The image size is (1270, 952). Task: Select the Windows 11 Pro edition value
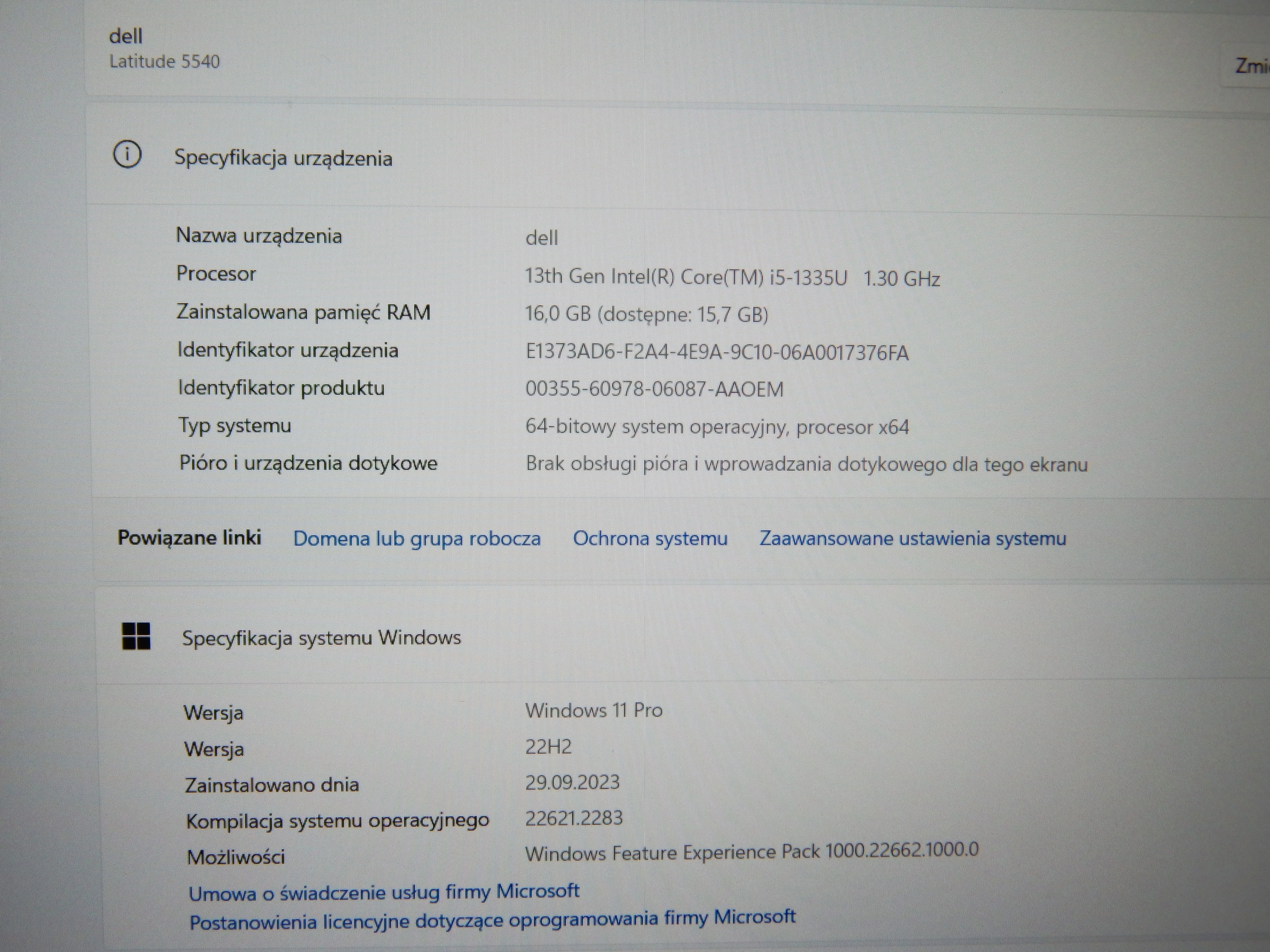(x=594, y=710)
